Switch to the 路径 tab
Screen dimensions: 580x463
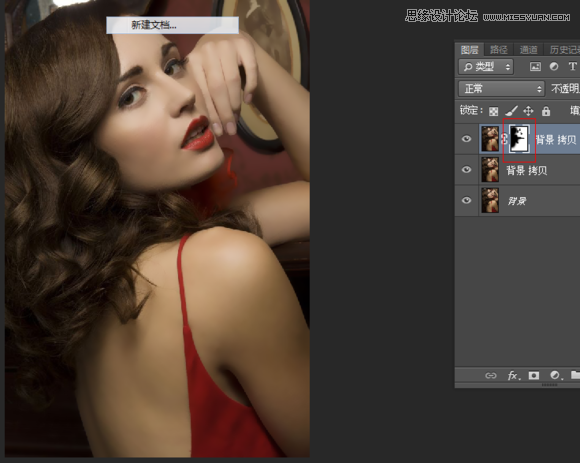click(499, 50)
